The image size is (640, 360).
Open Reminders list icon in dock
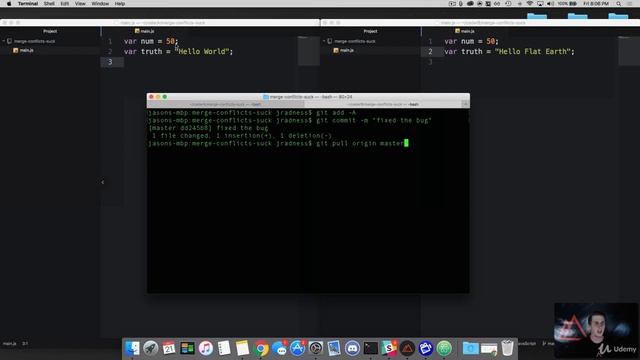[x=224, y=348]
